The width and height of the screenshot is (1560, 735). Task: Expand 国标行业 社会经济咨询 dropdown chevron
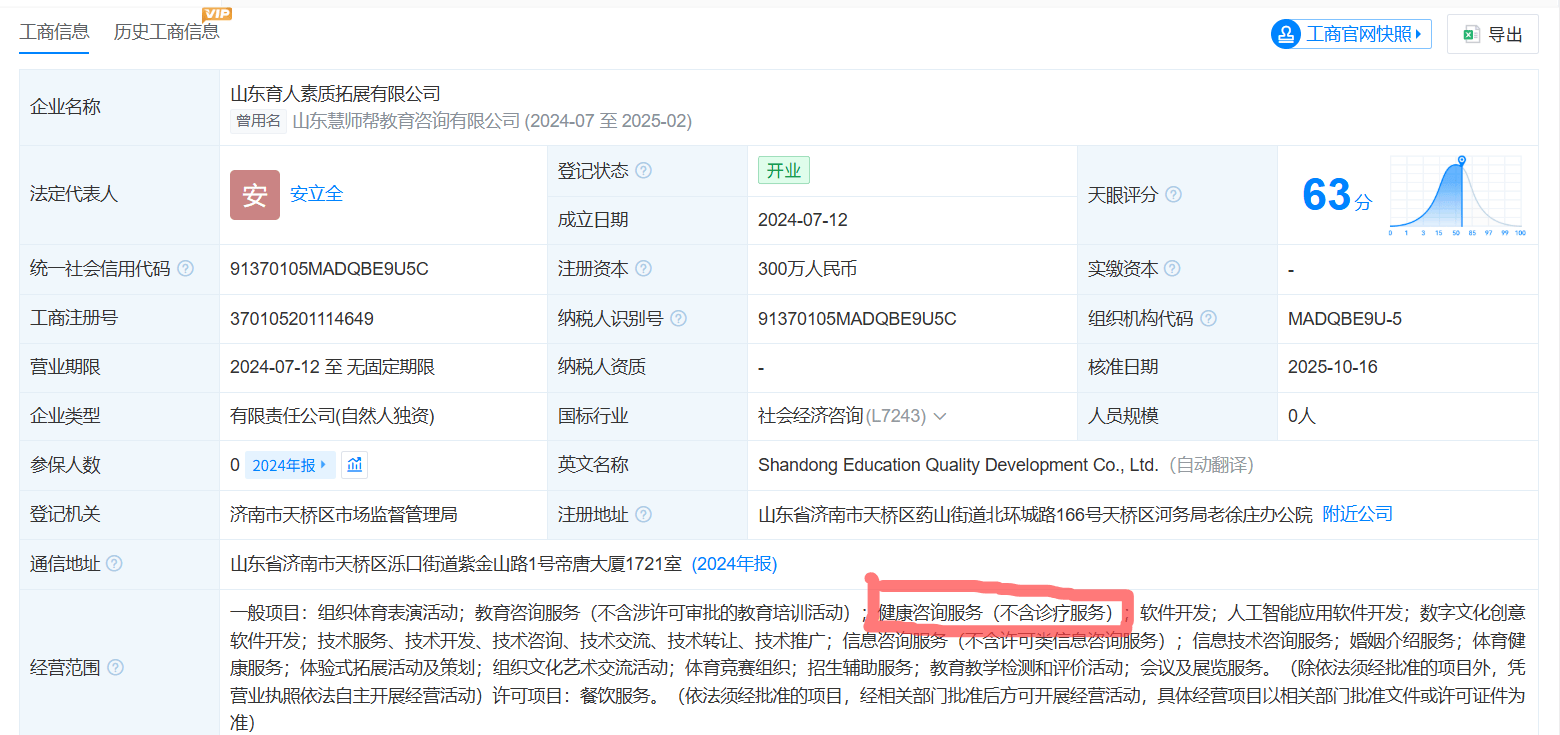[939, 416]
